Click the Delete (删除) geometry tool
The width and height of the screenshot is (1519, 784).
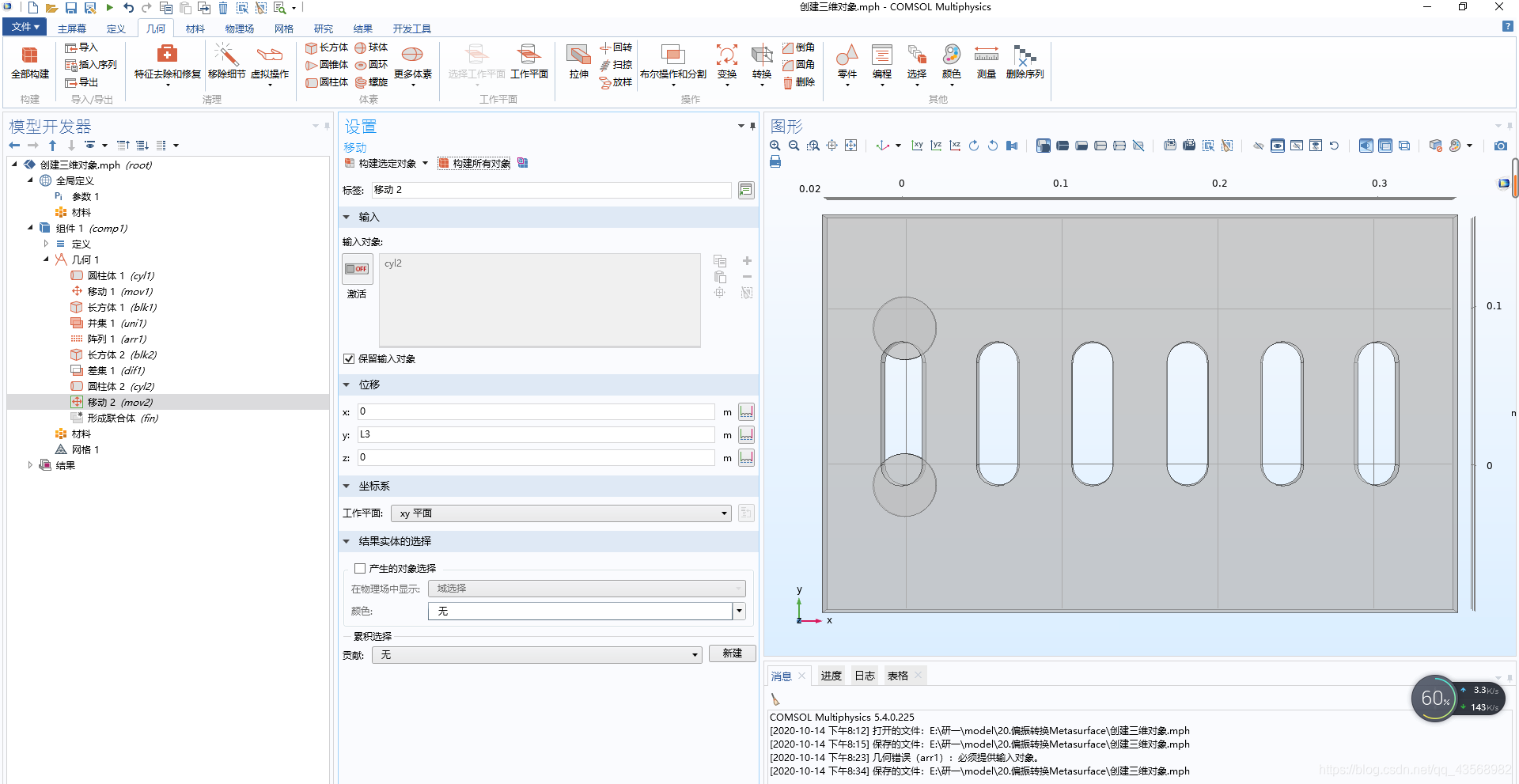click(798, 82)
